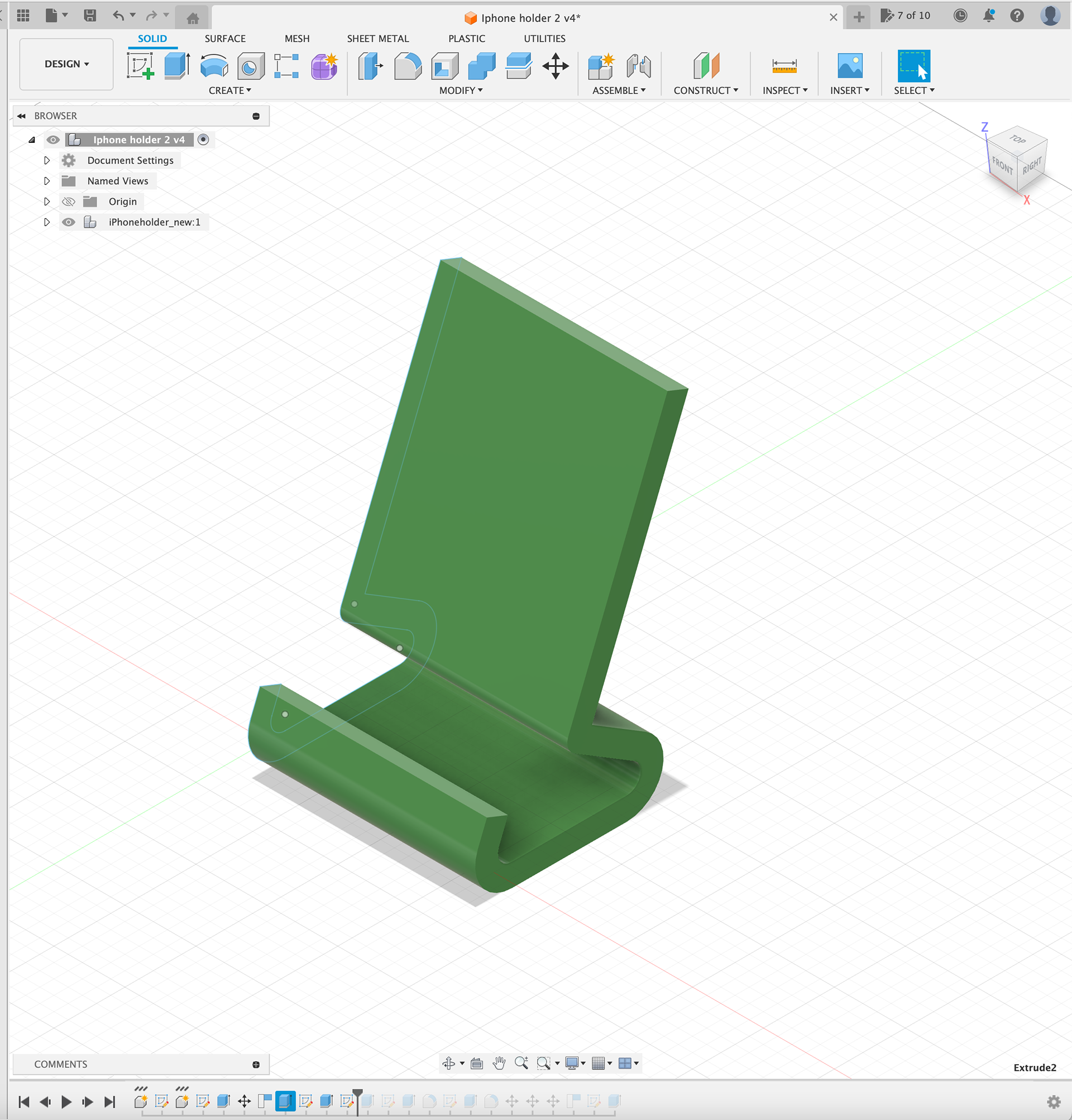Select the highlighted Extrude2 timeline feature
The width and height of the screenshot is (1072, 1120).
[285, 1100]
